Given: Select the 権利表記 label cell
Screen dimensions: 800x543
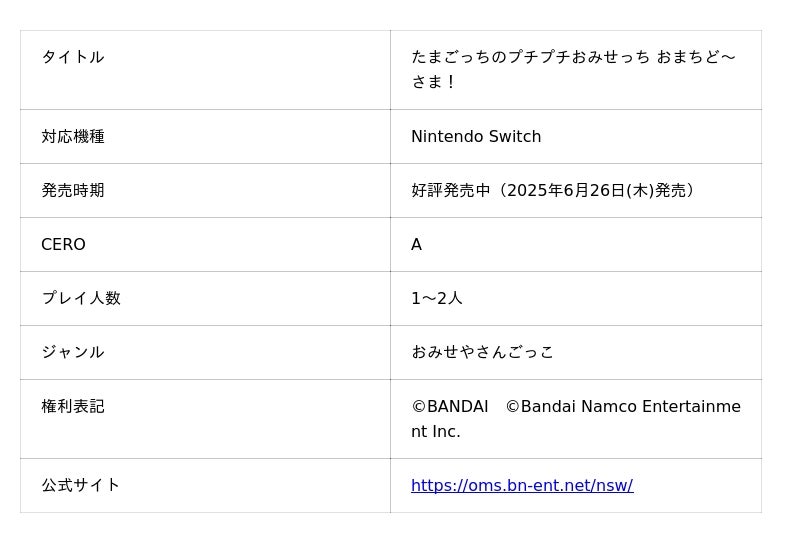Looking at the screenshot, I should tap(73, 407).
